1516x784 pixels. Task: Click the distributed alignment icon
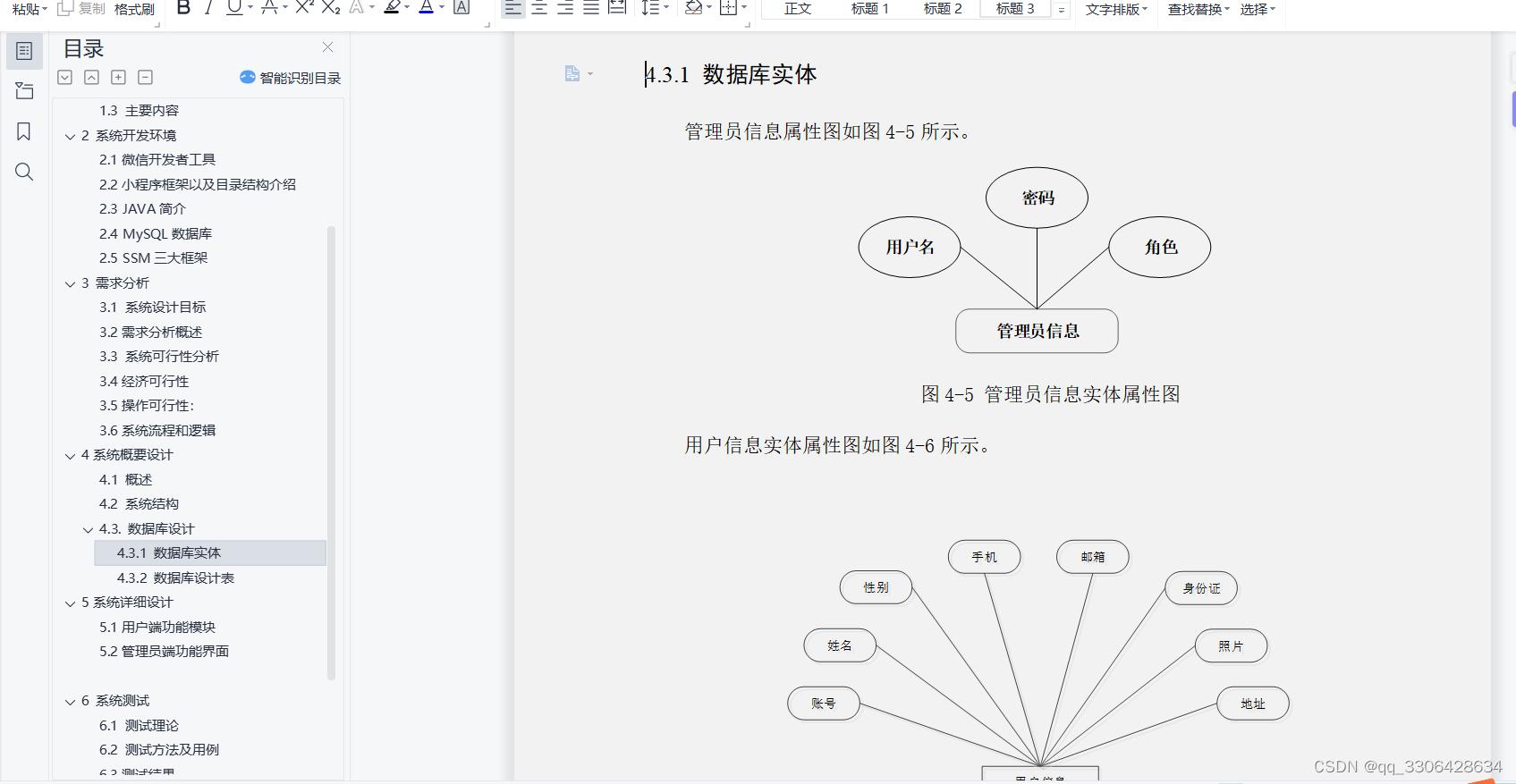coord(617,8)
